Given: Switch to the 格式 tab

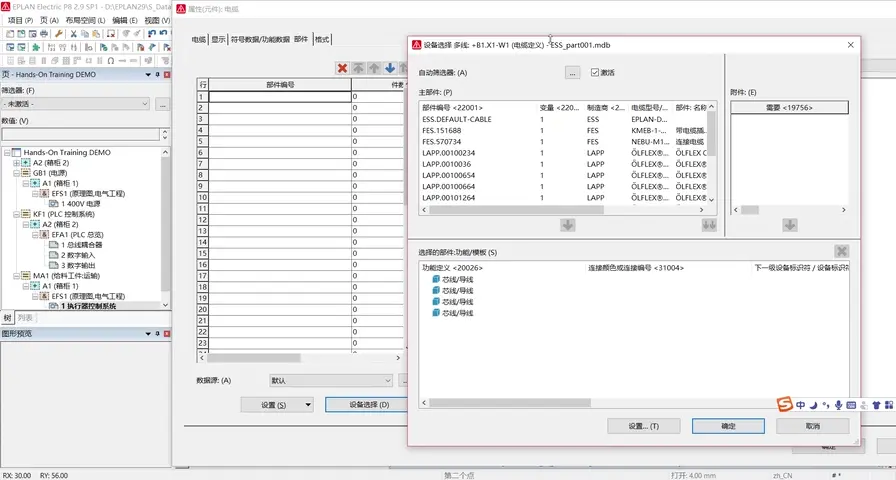Looking at the screenshot, I should click(322, 39).
